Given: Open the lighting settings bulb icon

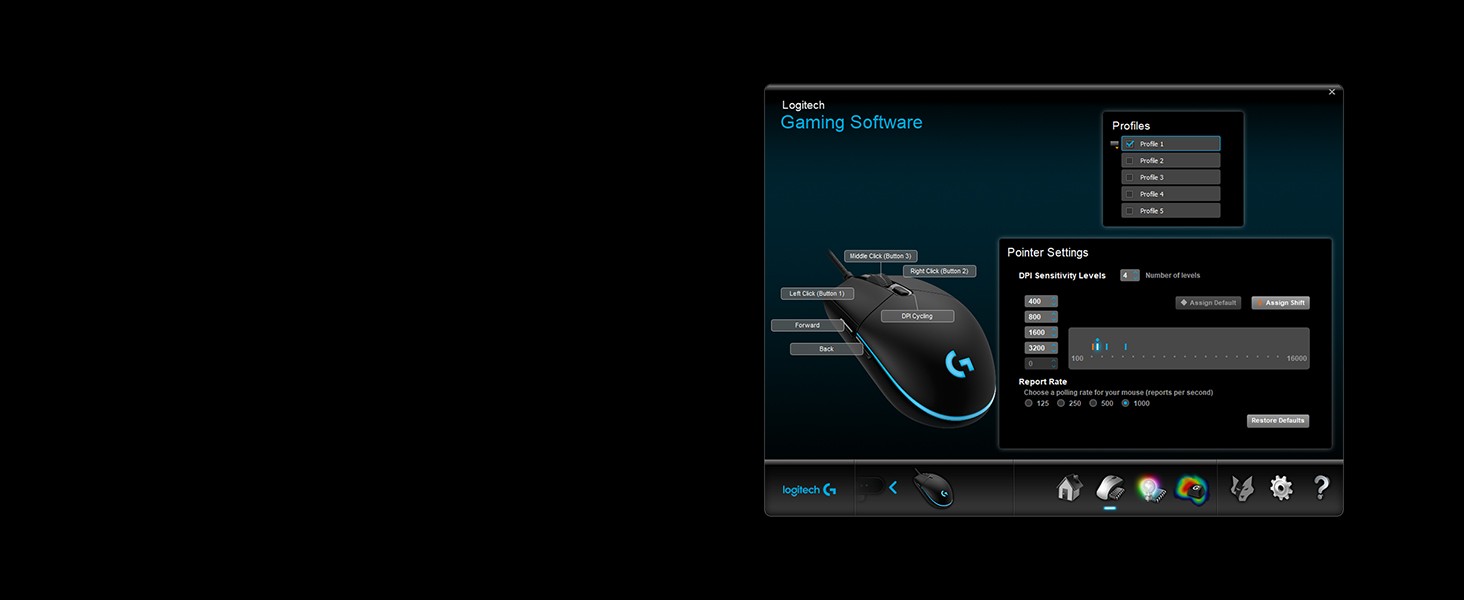Looking at the screenshot, I should tap(1150, 489).
